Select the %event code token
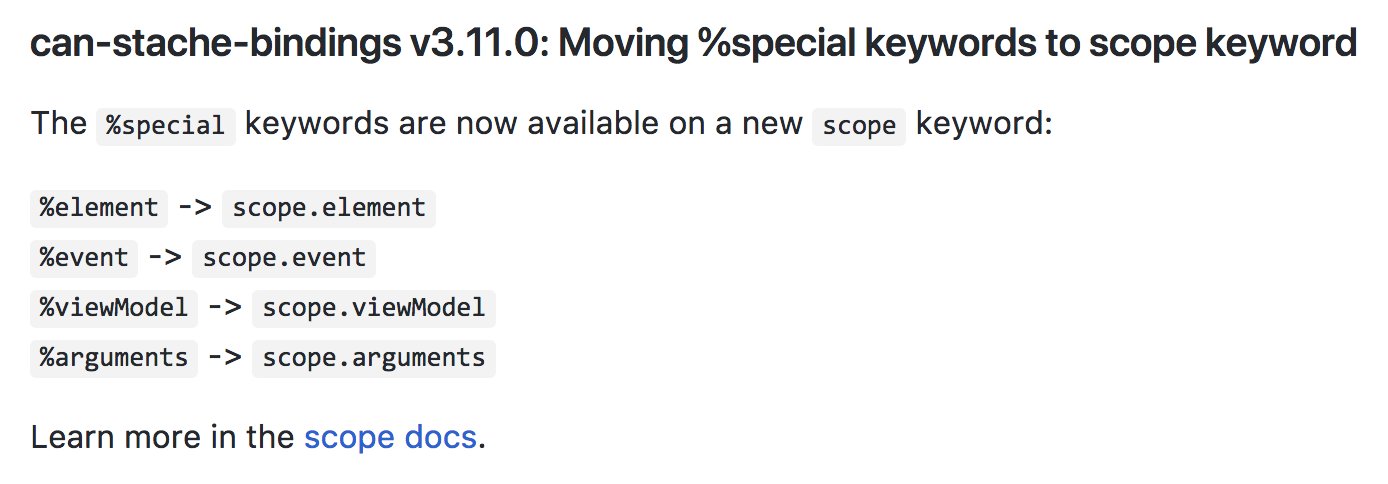This screenshot has height=484, width=1388. coord(84,258)
